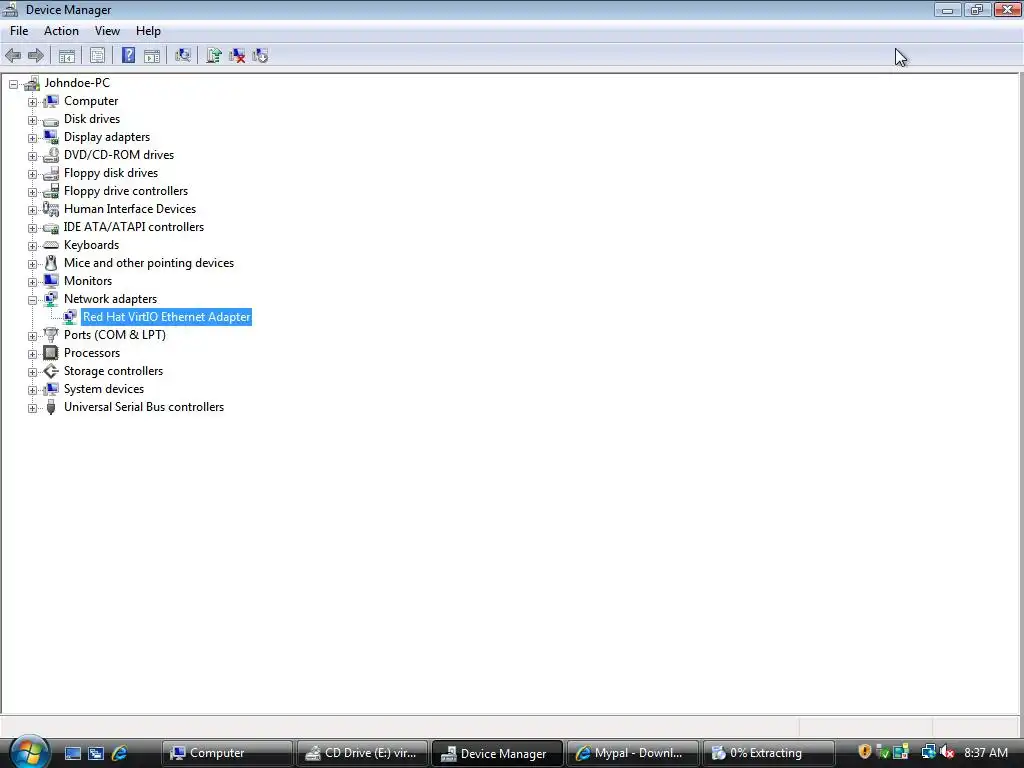This screenshot has height=768, width=1024.
Task: Click the blue Help question mark icon
Action: pyautogui.click(x=129, y=56)
